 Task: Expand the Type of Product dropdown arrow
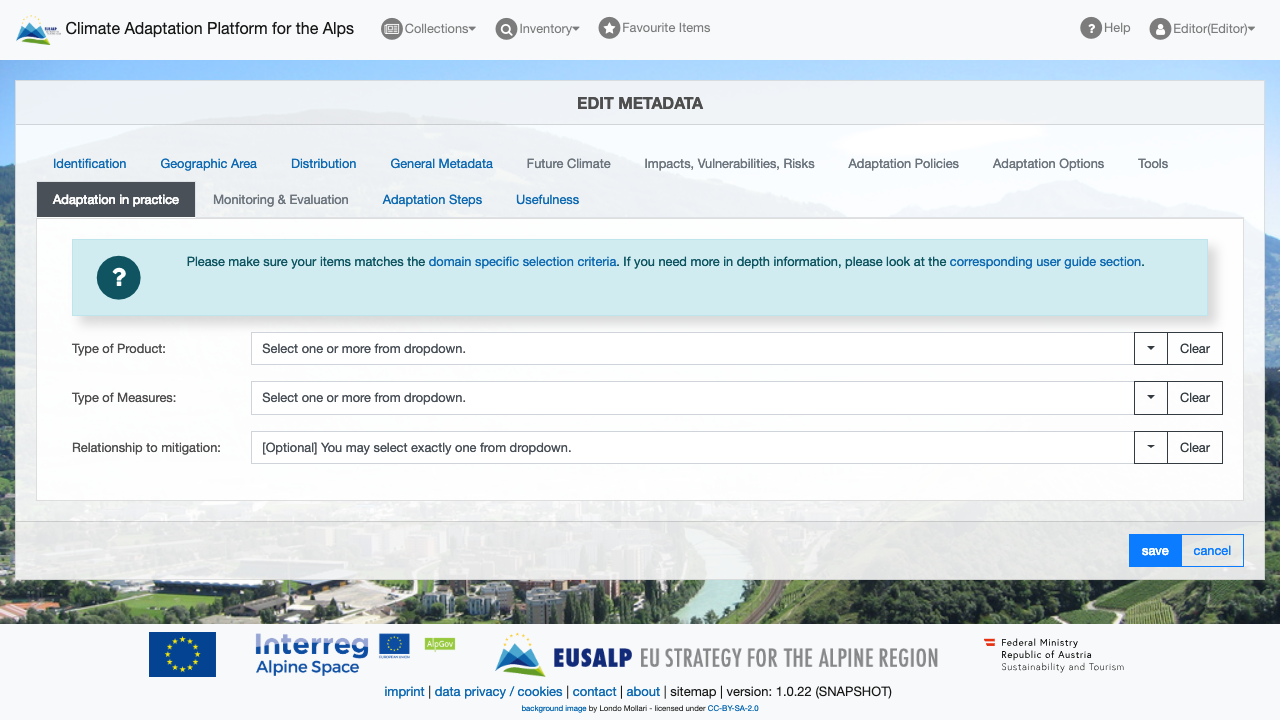[1150, 349]
